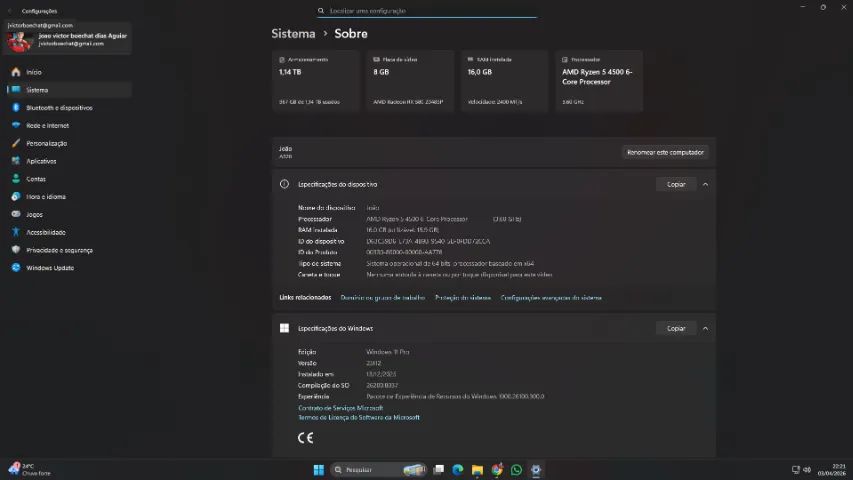853x480 pixels.
Task: Open Acessibilidade icon in sidebar
Action: [16, 232]
